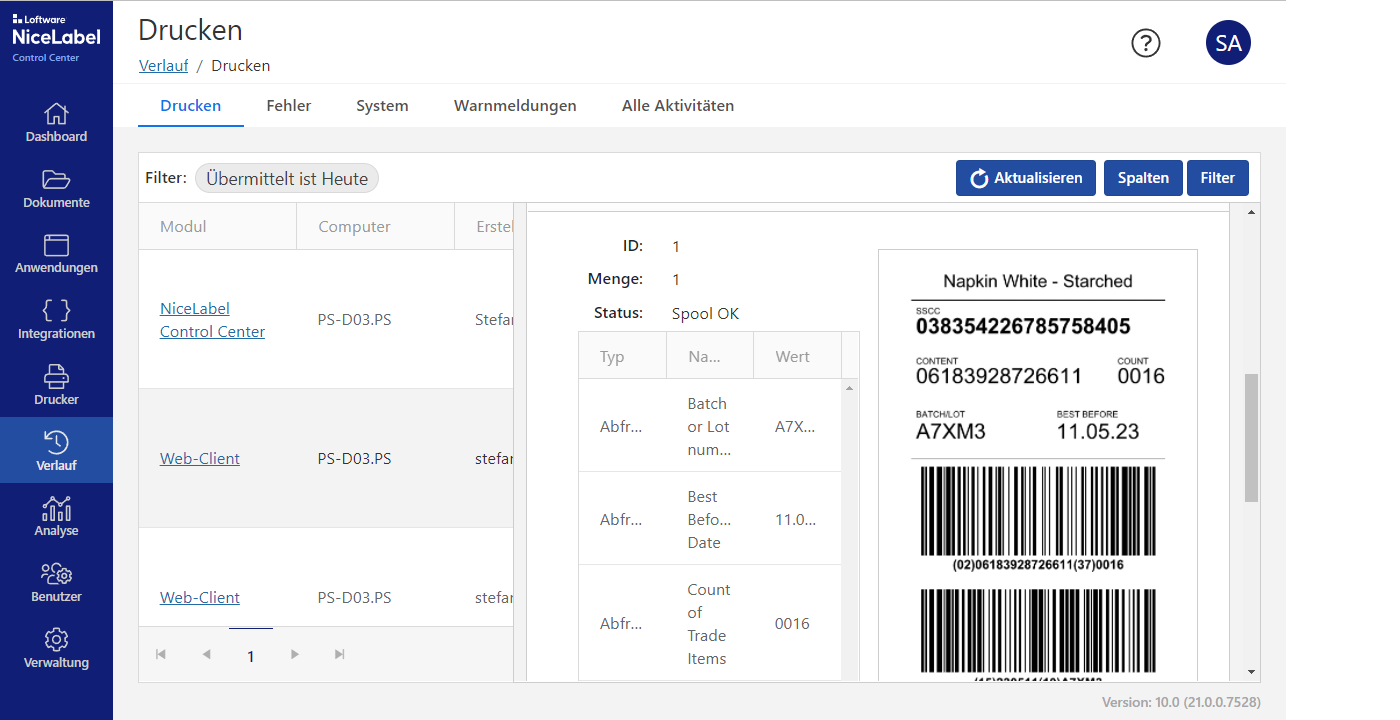Switch to the Warnmeldungen tab
This screenshot has width=1400, height=720.
click(515, 105)
